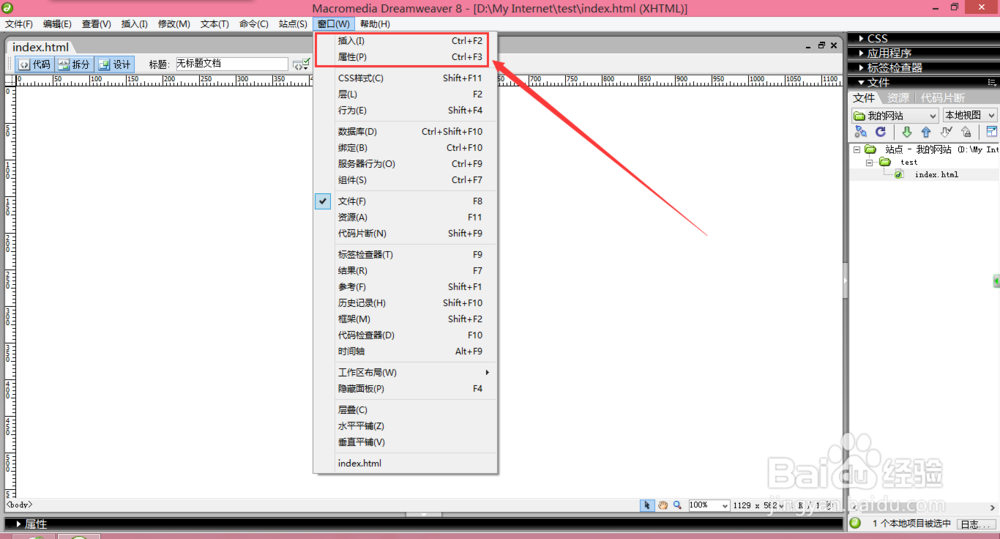Click the green Get files arrow
The width and height of the screenshot is (1000, 539).
tap(906, 132)
